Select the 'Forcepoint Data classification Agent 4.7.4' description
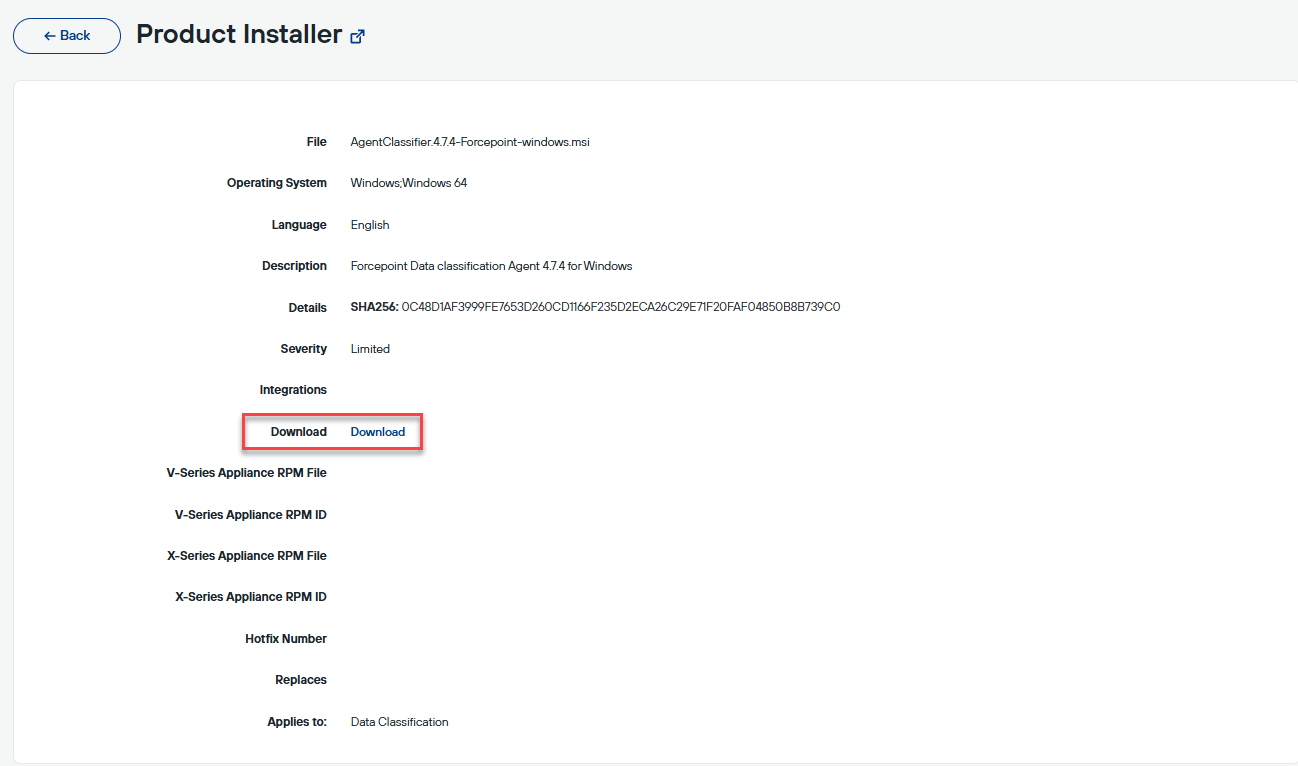 click(x=491, y=266)
